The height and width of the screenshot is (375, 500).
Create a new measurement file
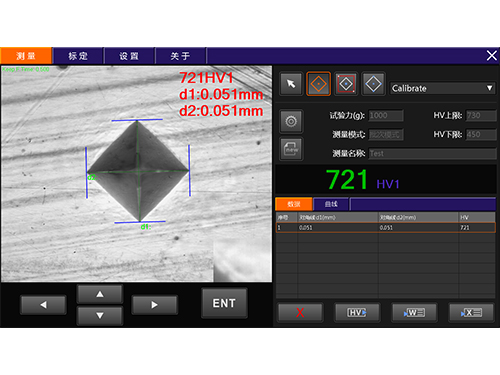click(x=291, y=149)
